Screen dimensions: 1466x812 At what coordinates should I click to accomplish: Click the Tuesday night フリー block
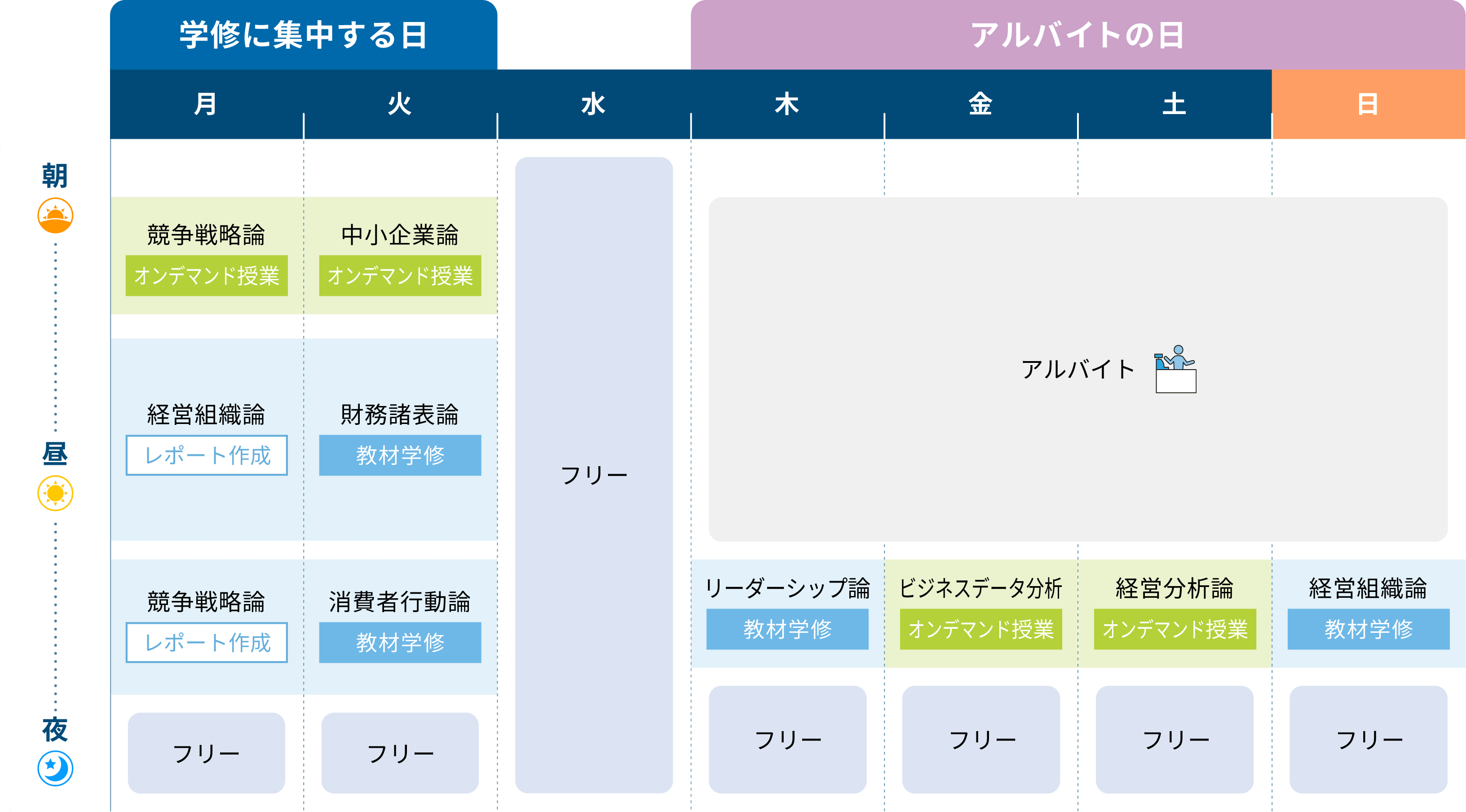(x=400, y=753)
